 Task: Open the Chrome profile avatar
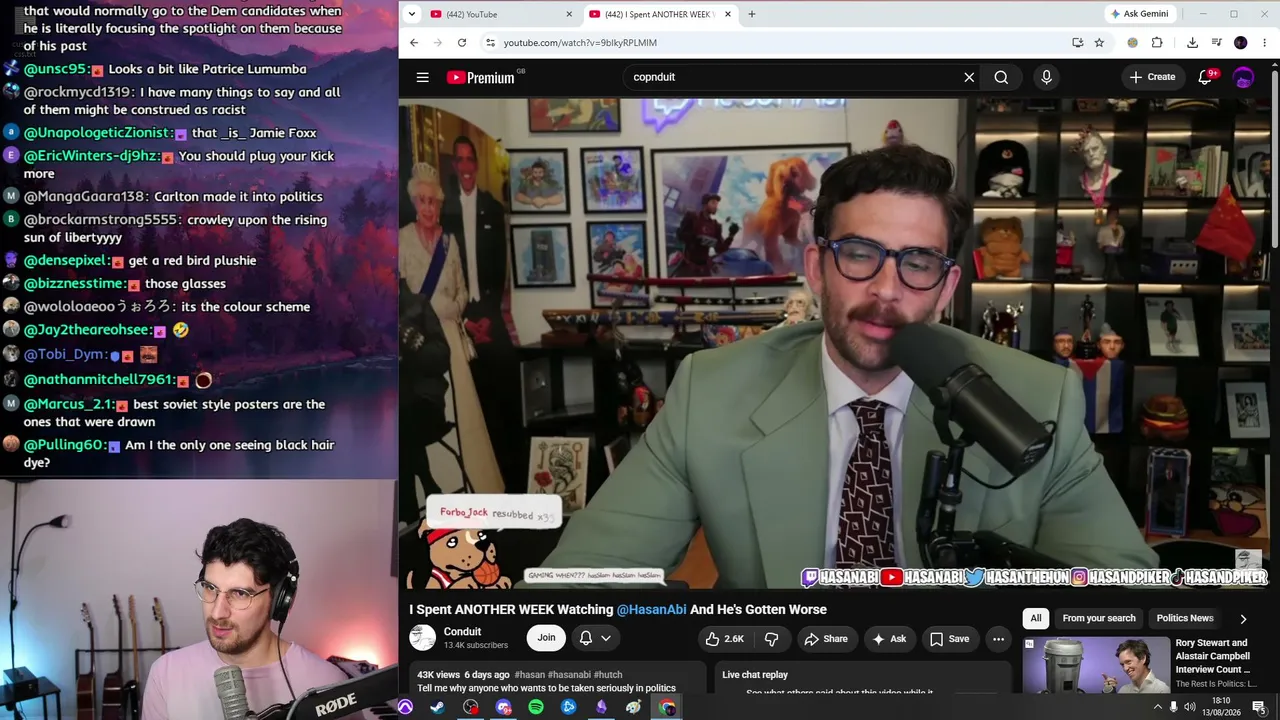pyautogui.click(x=1241, y=42)
